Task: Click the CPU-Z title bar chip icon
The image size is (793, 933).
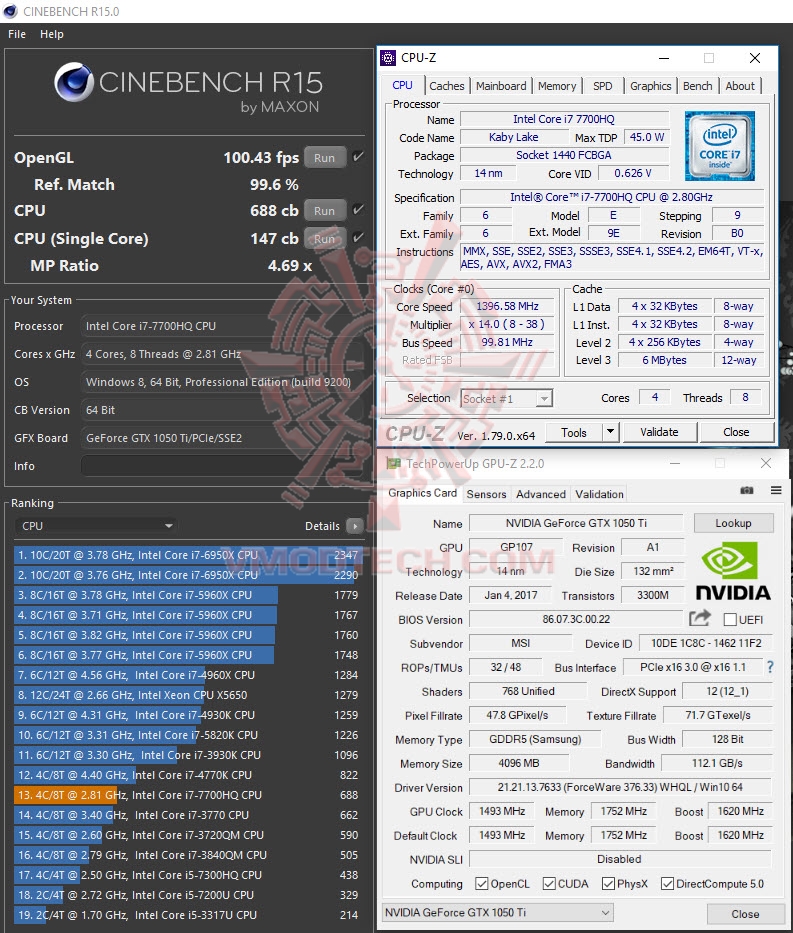Action: point(388,58)
